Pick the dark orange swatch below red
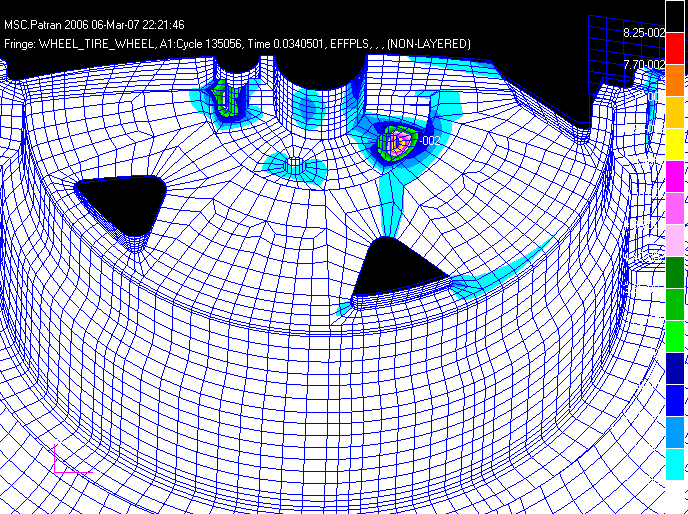The image size is (688, 514). (x=676, y=80)
